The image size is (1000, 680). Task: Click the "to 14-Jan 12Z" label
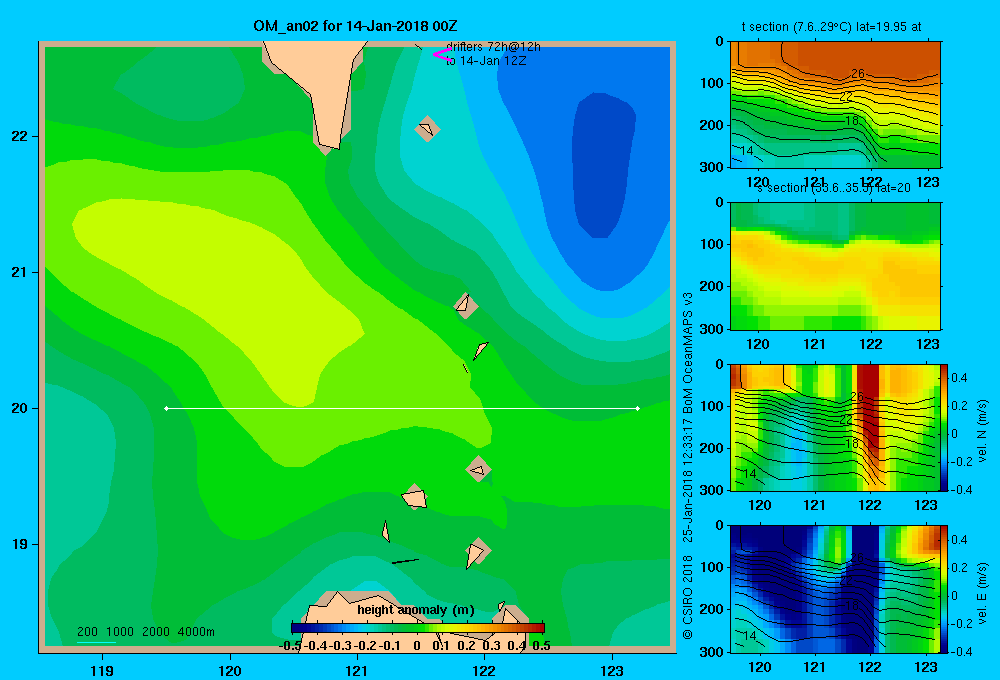click(x=486, y=61)
